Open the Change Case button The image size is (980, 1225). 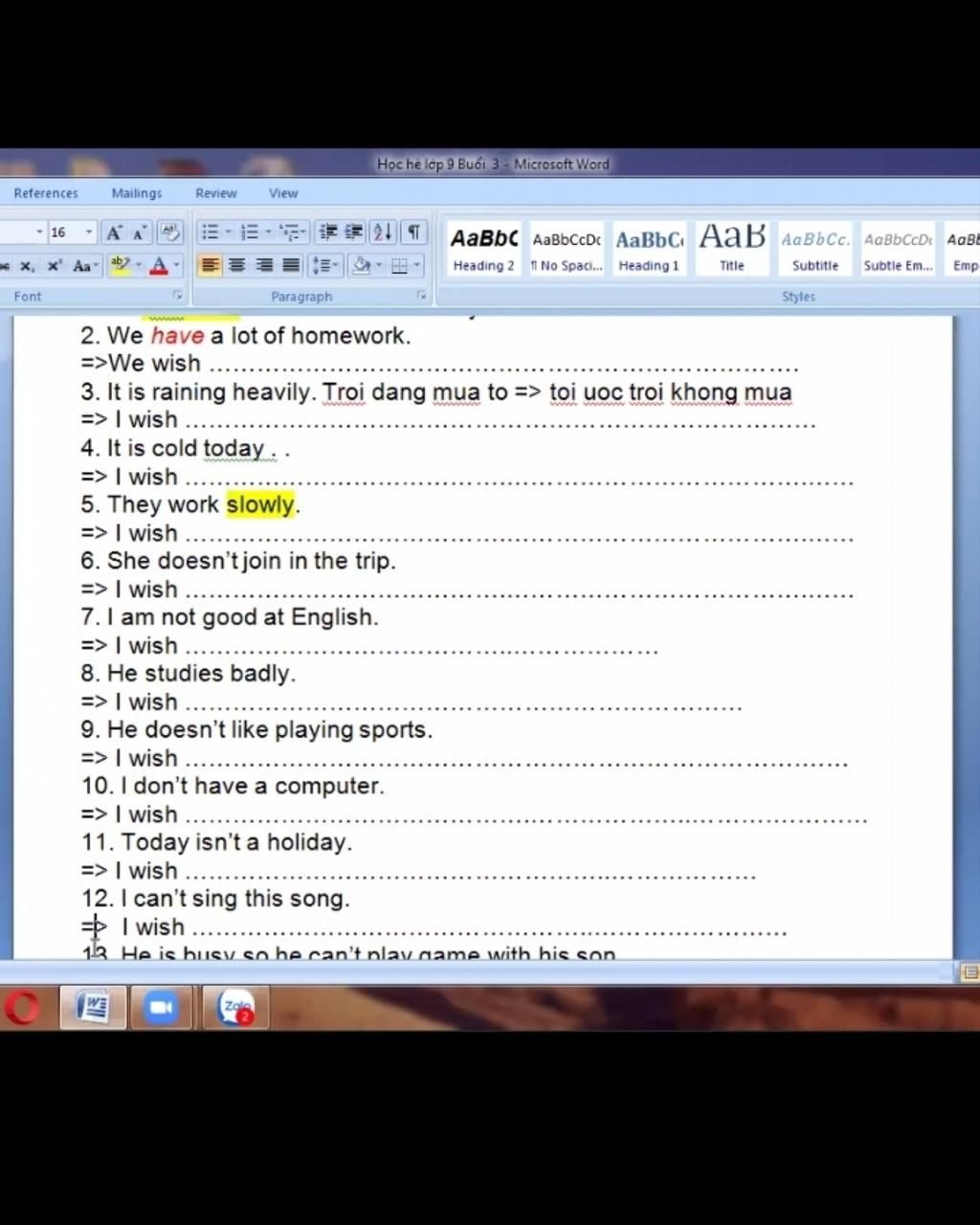coord(84,266)
